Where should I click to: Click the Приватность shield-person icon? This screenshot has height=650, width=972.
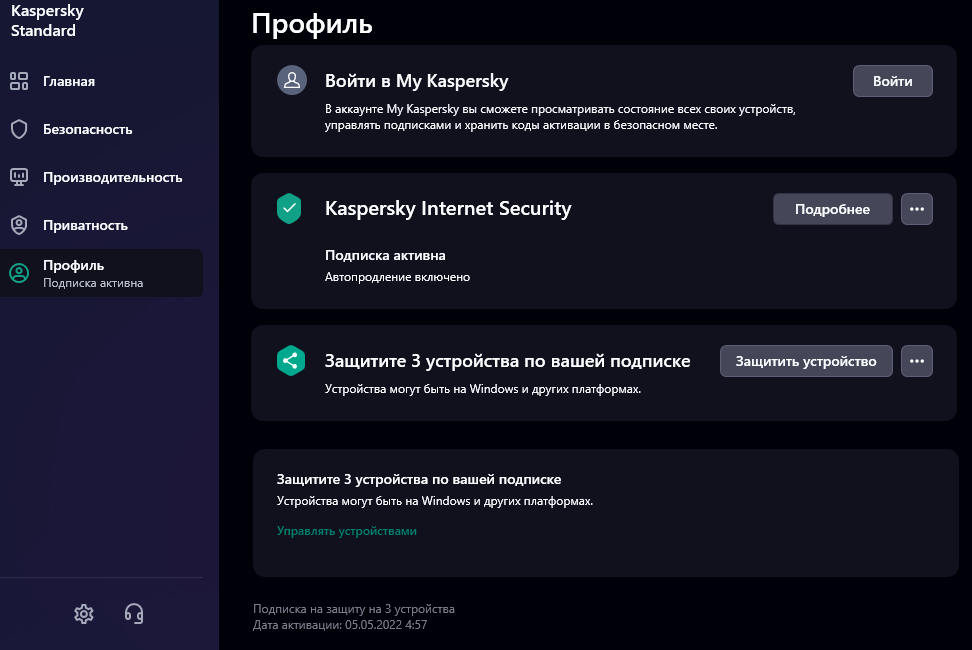coord(19,225)
